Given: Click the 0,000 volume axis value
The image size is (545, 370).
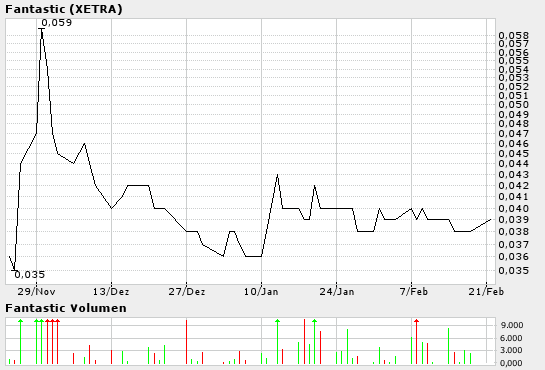Looking at the screenshot, I should click(x=512, y=363).
